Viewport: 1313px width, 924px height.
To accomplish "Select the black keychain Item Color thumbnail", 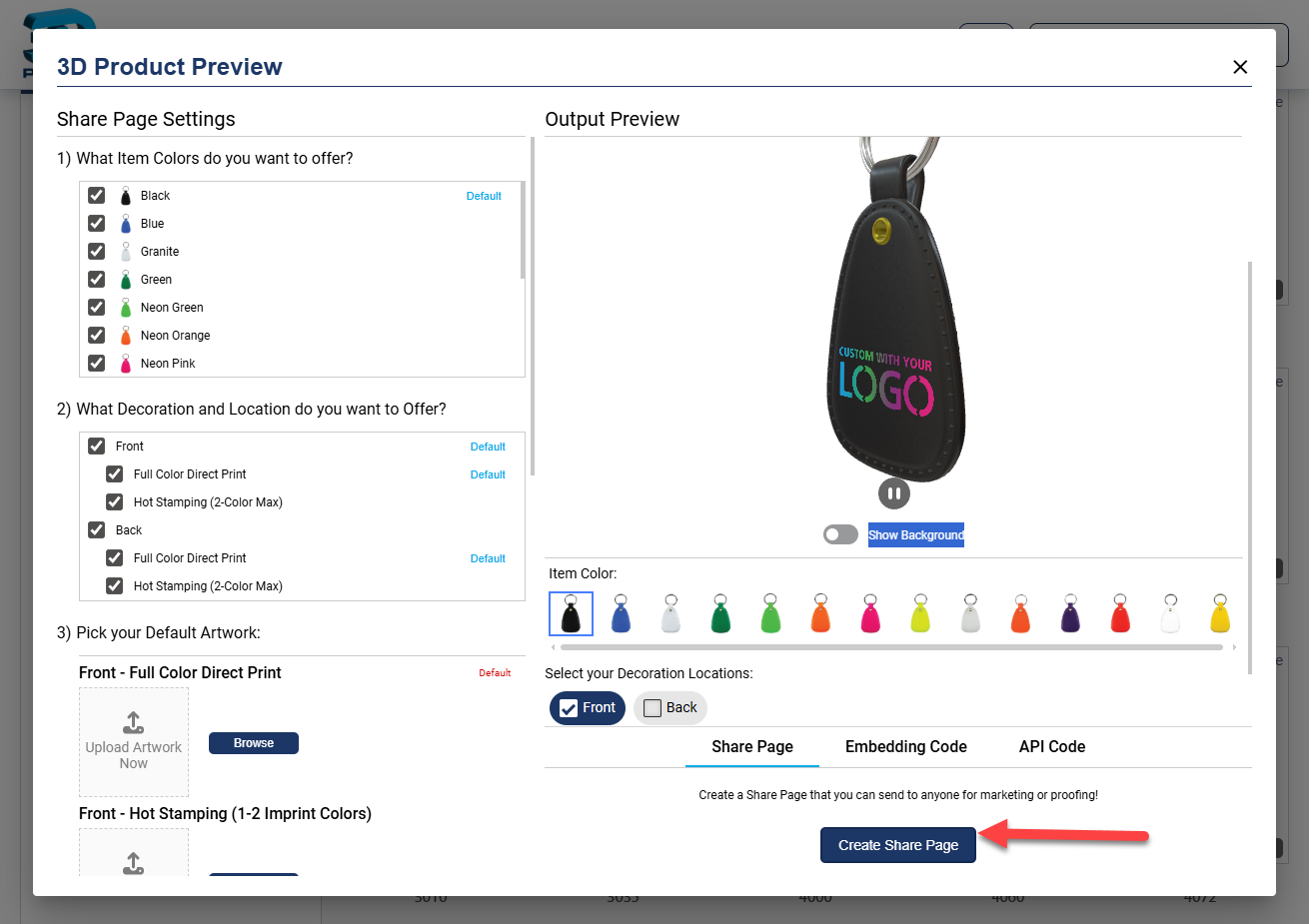I will (571, 613).
